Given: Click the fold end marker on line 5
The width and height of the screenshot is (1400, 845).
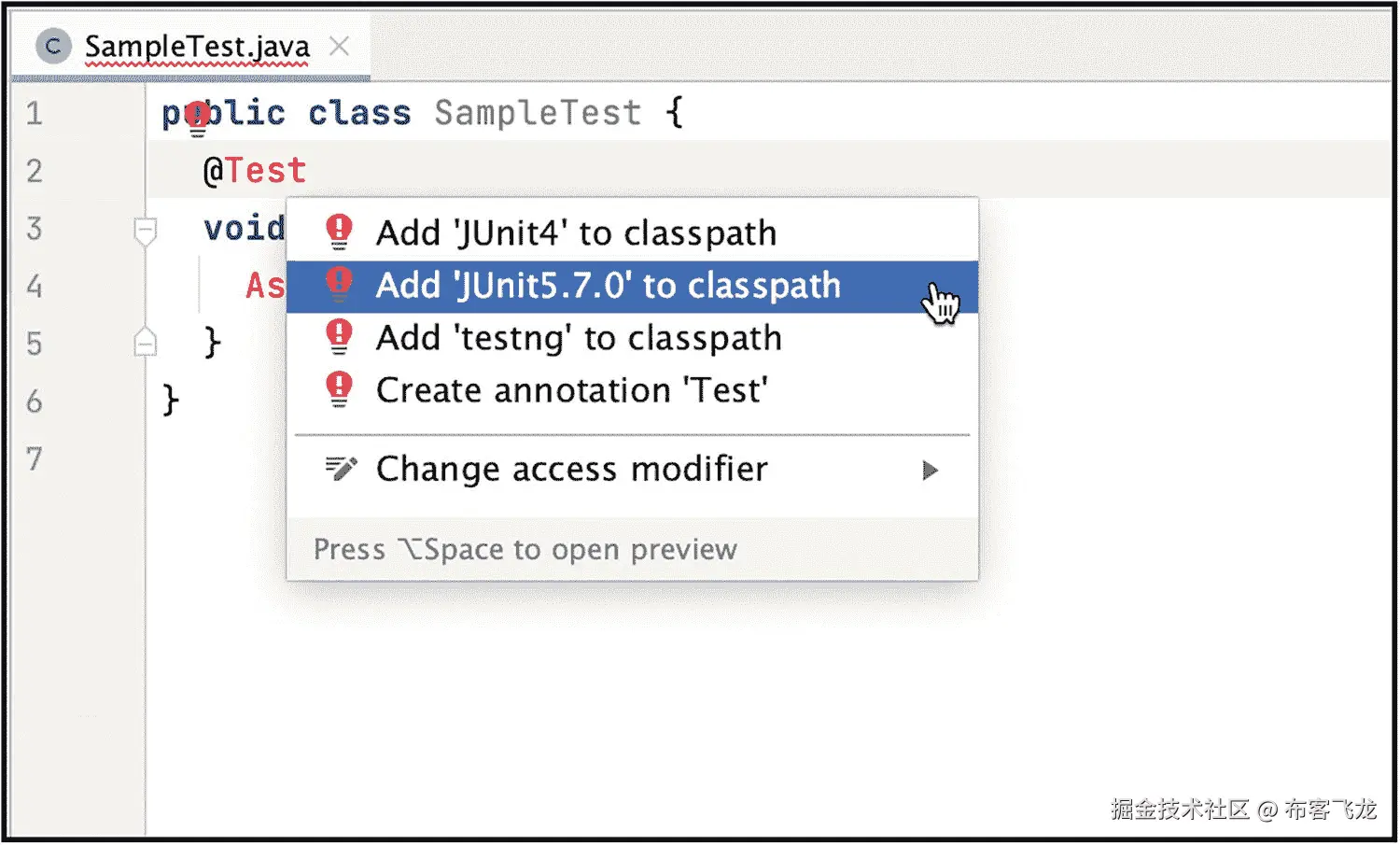Looking at the screenshot, I should point(145,343).
